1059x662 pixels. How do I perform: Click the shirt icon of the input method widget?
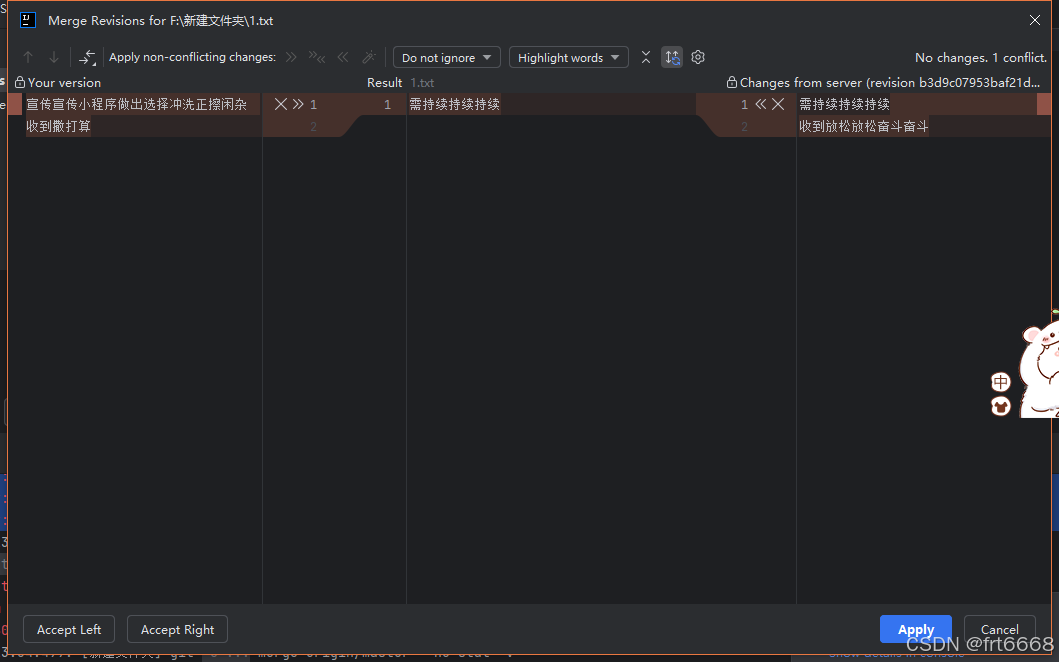tap(1000, 406)
